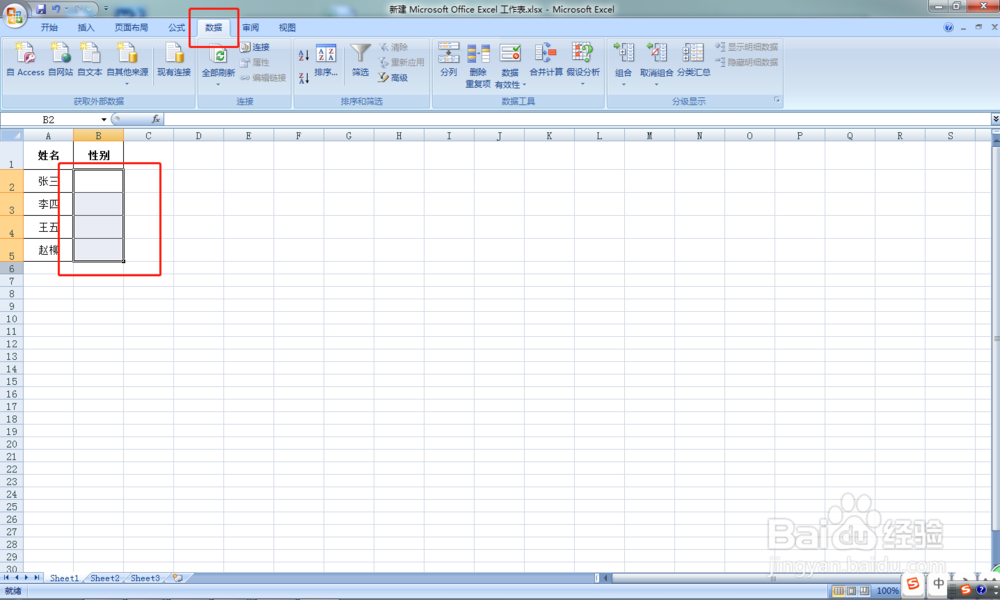This screenshot has width=1000, height=600.
Task: Select the Sheet1 tab
Action: (x=64, y=578)
